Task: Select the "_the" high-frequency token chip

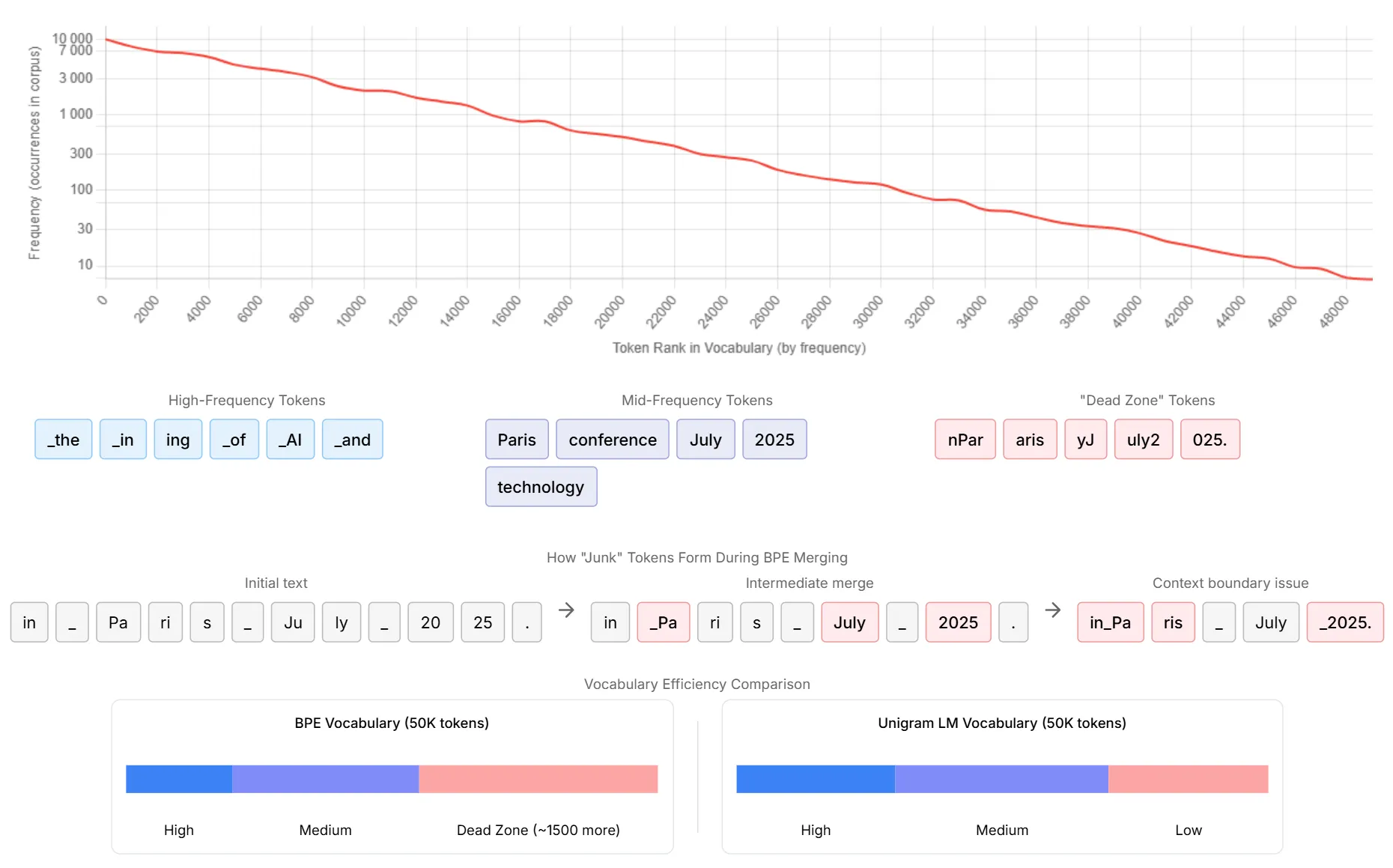Action: 64,440
